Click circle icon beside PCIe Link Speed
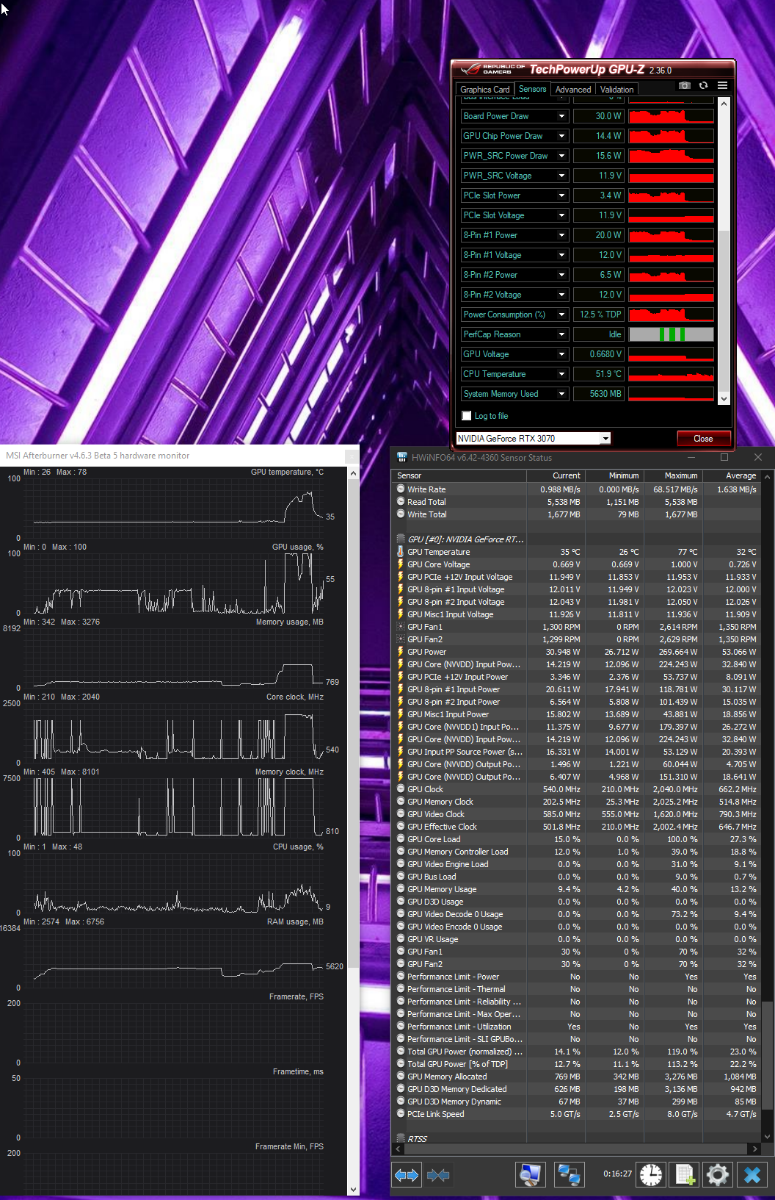Screen dimensions: 775x1200 400,1114
